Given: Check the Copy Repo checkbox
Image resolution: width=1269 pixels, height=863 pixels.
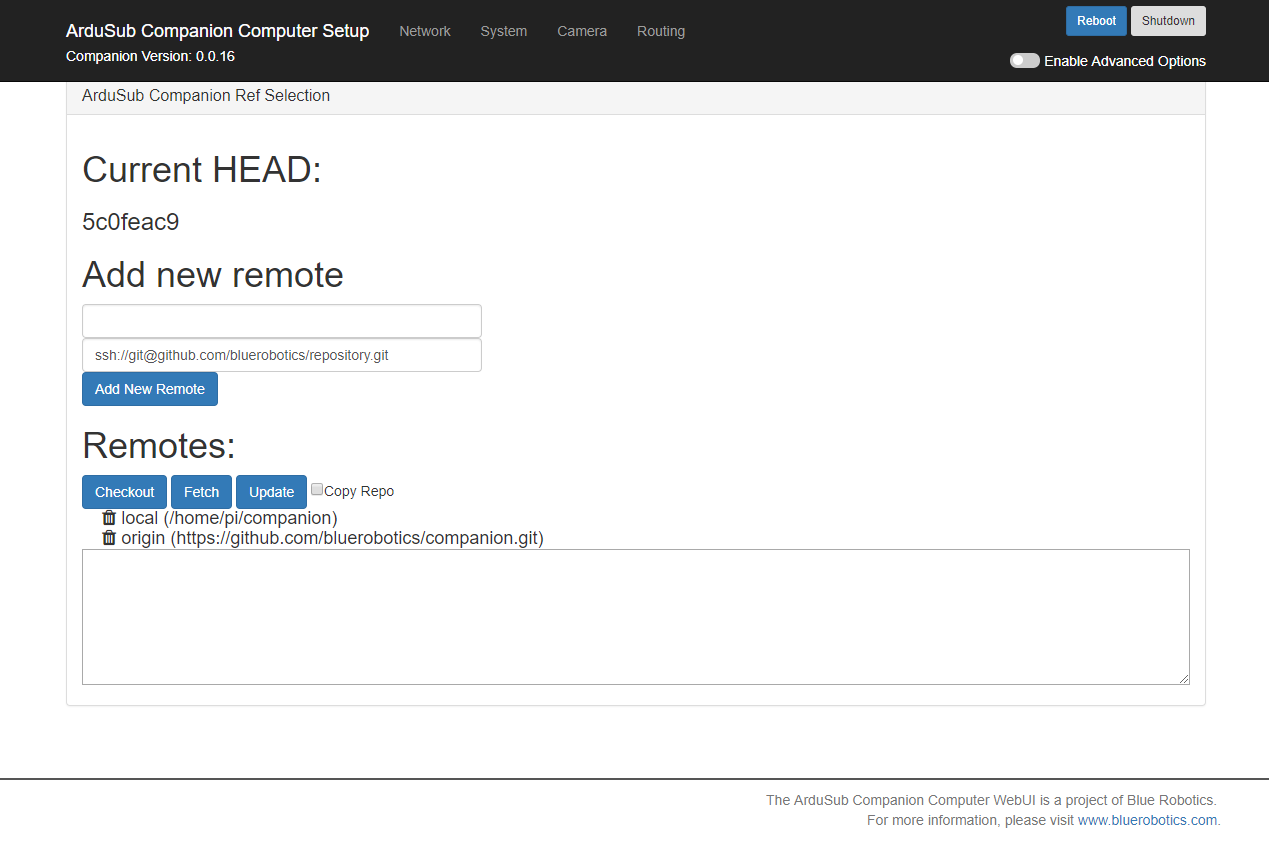Looking at the screenshot, I should pos(317,490).
